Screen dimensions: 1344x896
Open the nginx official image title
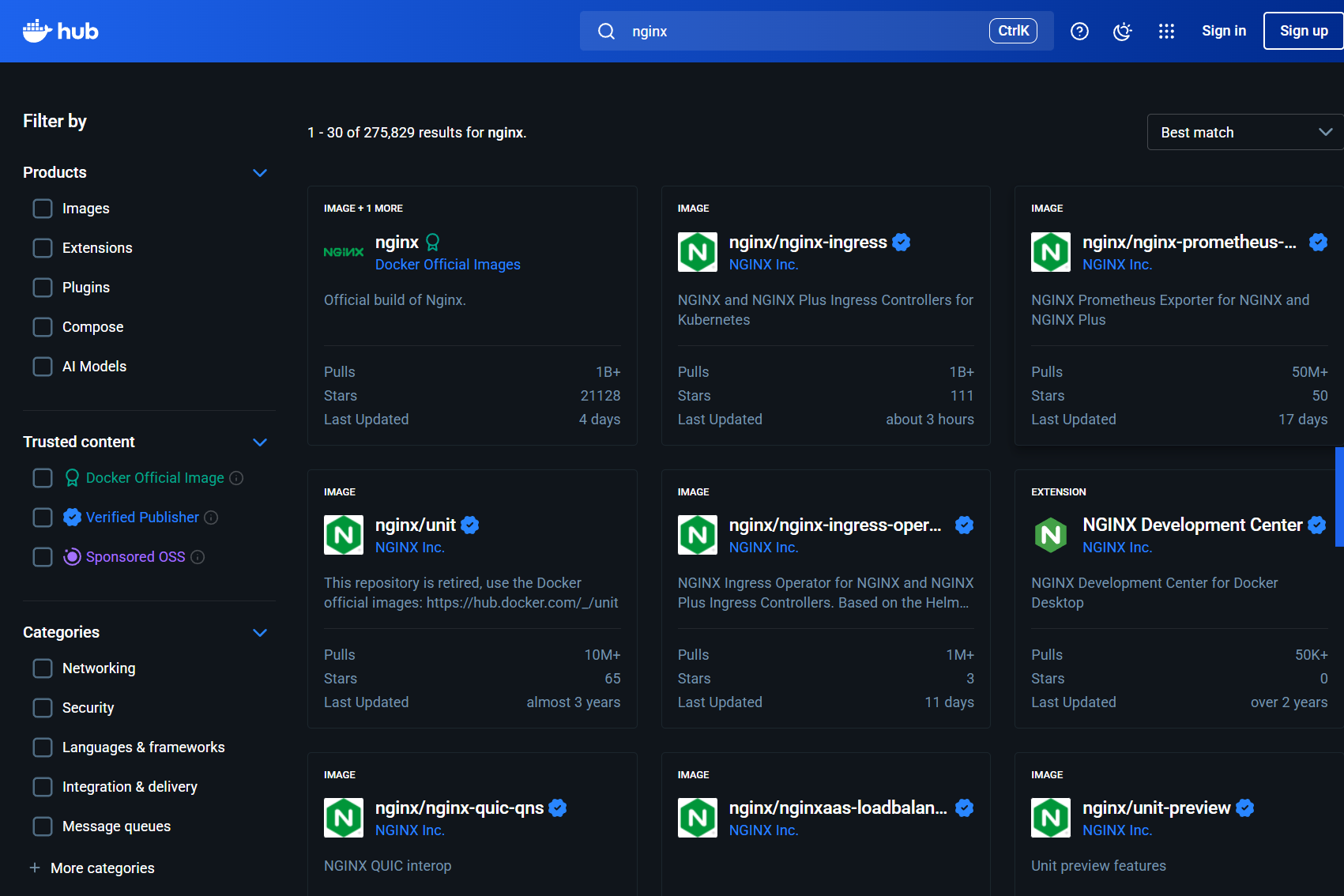[x=397, y=242]
